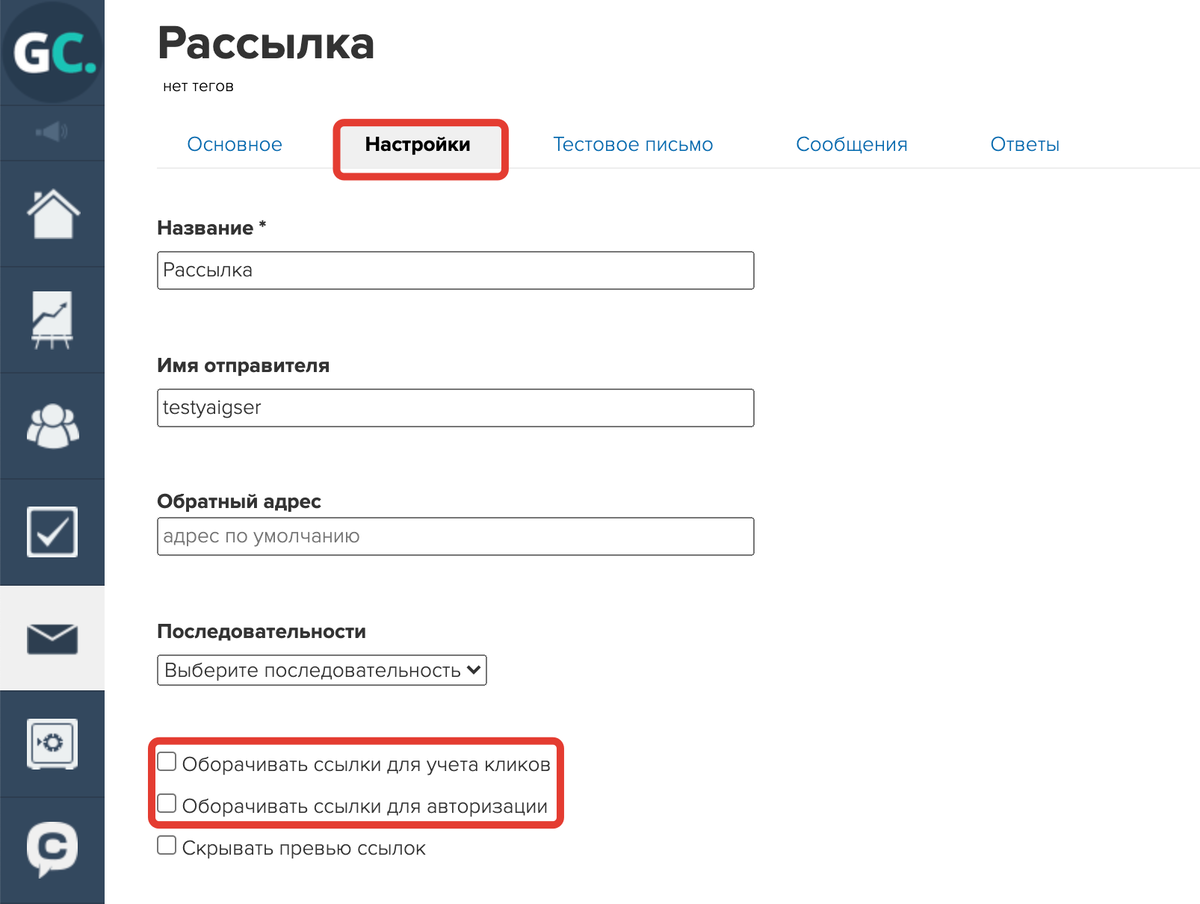Go to the home icon in sidebar
The image size is (1200, 904).
[x=52, y=213]
